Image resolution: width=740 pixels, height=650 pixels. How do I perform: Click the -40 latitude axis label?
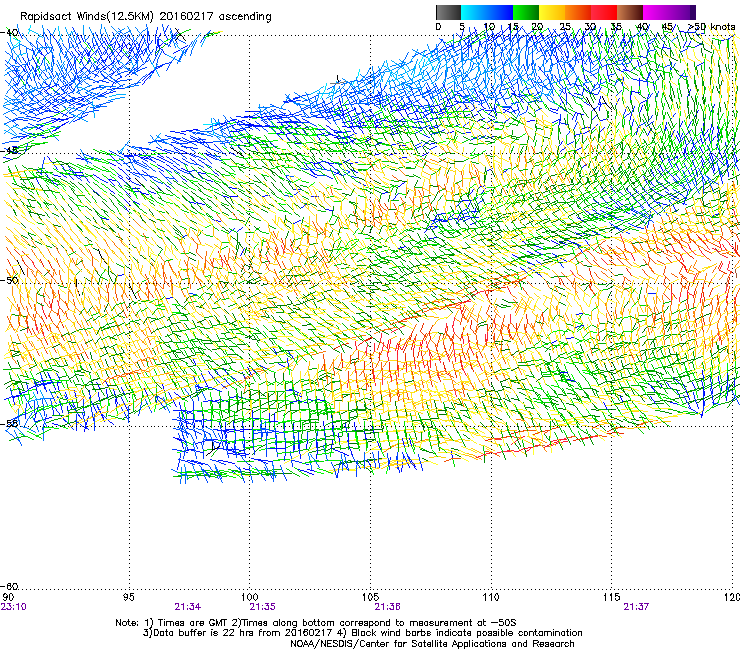[10, 32]
